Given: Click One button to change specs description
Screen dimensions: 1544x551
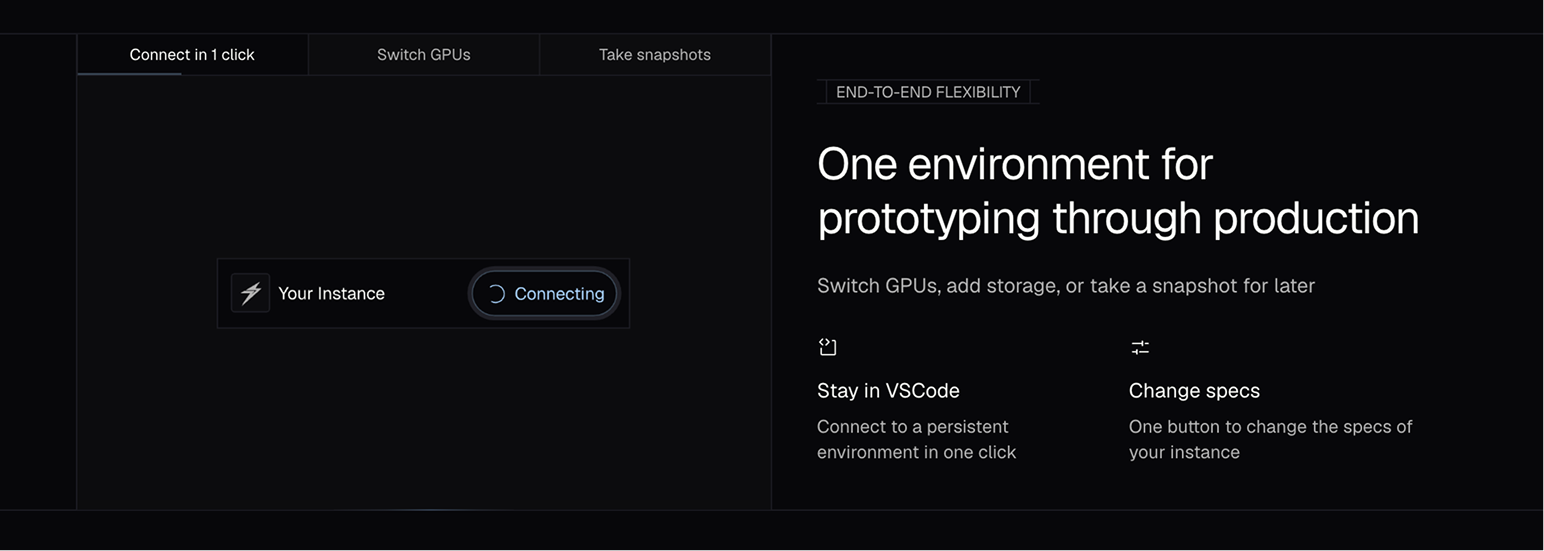Looking at the screenshot, I should pos(1270,439).
